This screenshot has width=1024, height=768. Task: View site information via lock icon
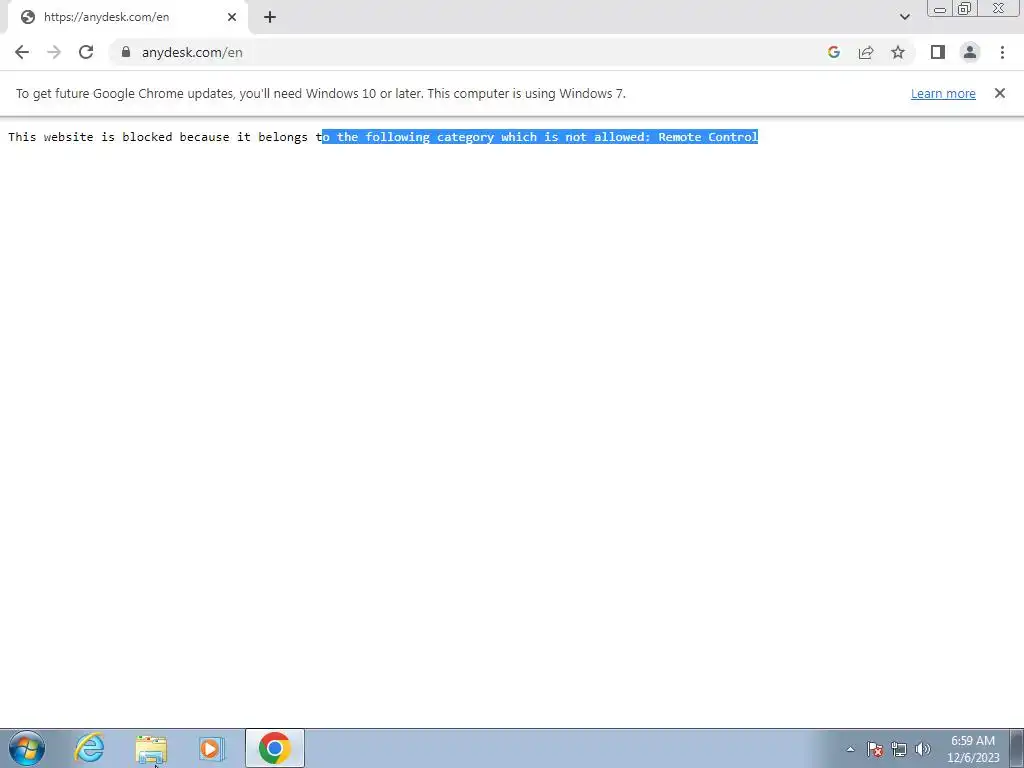pos(126,52)
